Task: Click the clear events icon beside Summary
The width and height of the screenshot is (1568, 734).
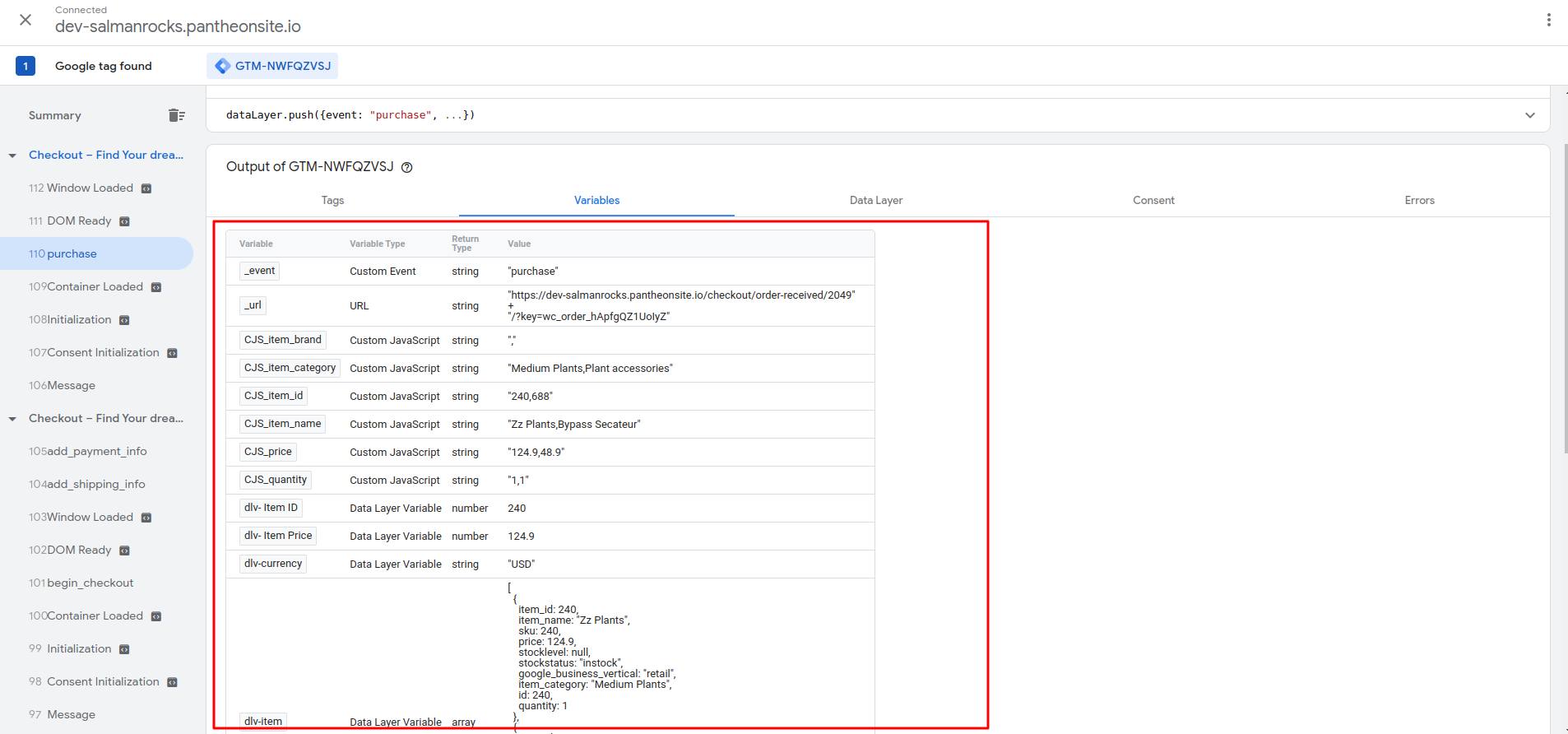Action: pos(176,115)
